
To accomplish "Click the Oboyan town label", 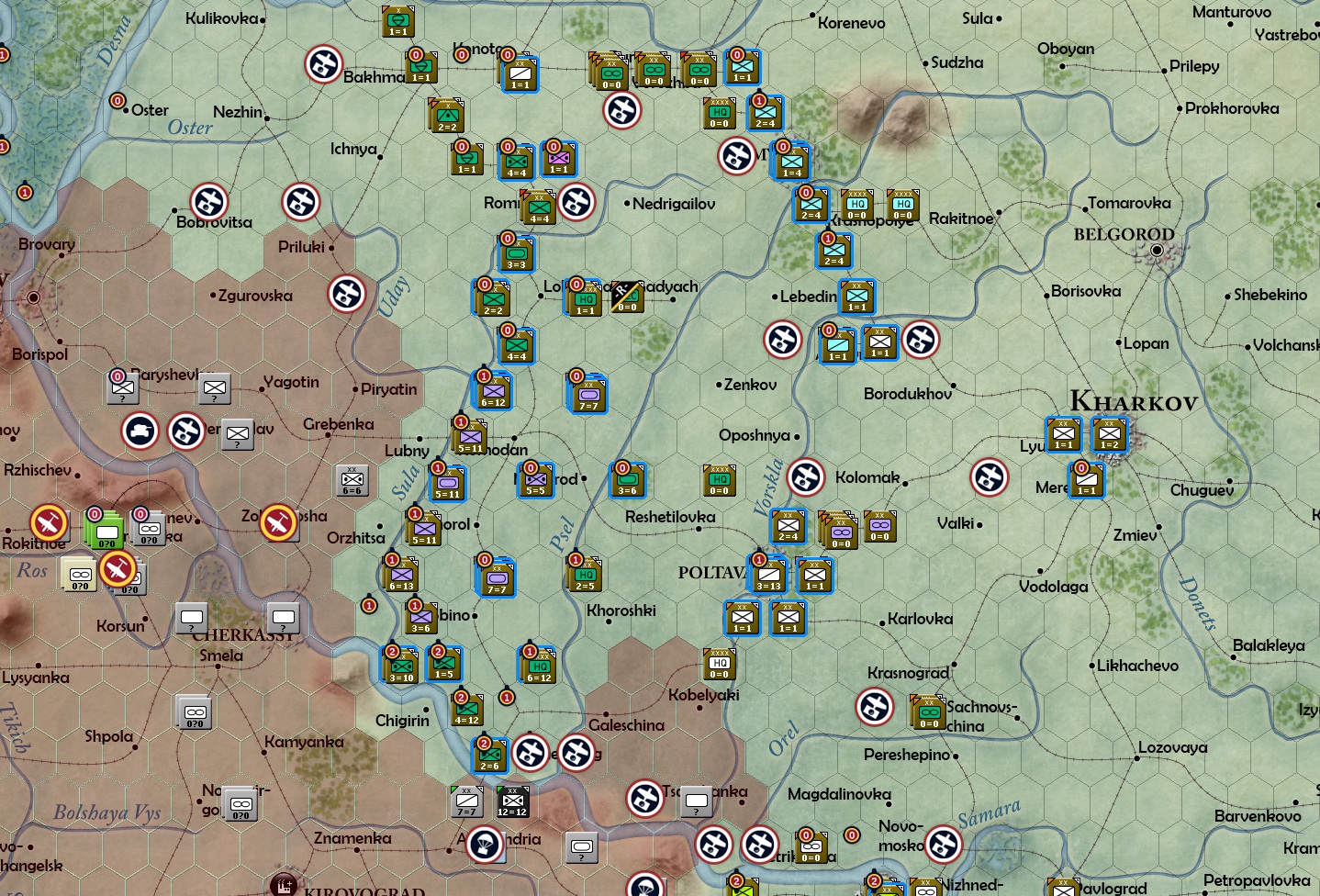I will click(x=1066, y=49).
